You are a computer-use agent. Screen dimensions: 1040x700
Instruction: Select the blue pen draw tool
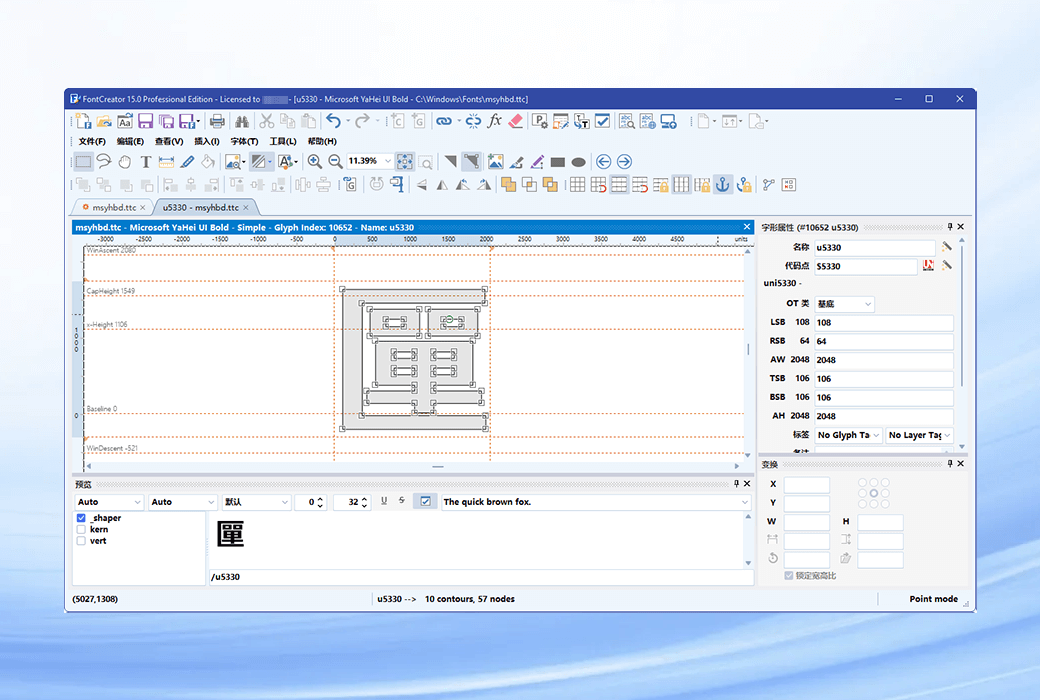(x=188, y=161)
